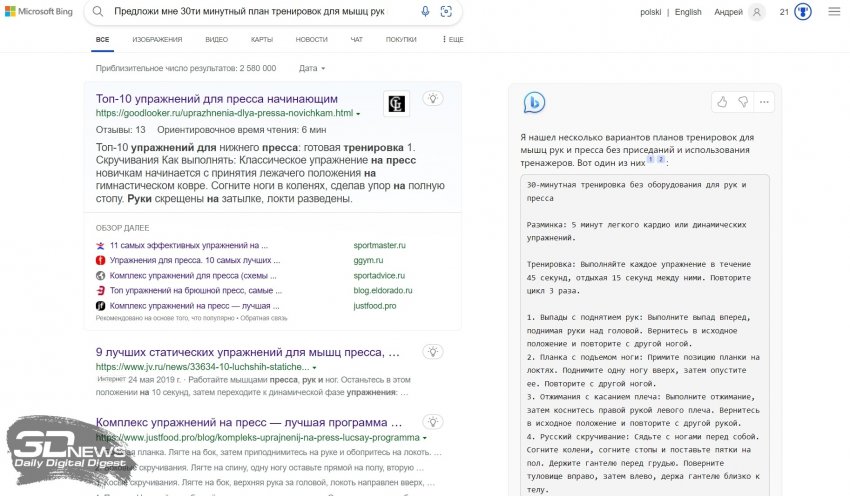Open more options in chat panel
The height and width of the screenshot is (496, 850).
[765, 102]
